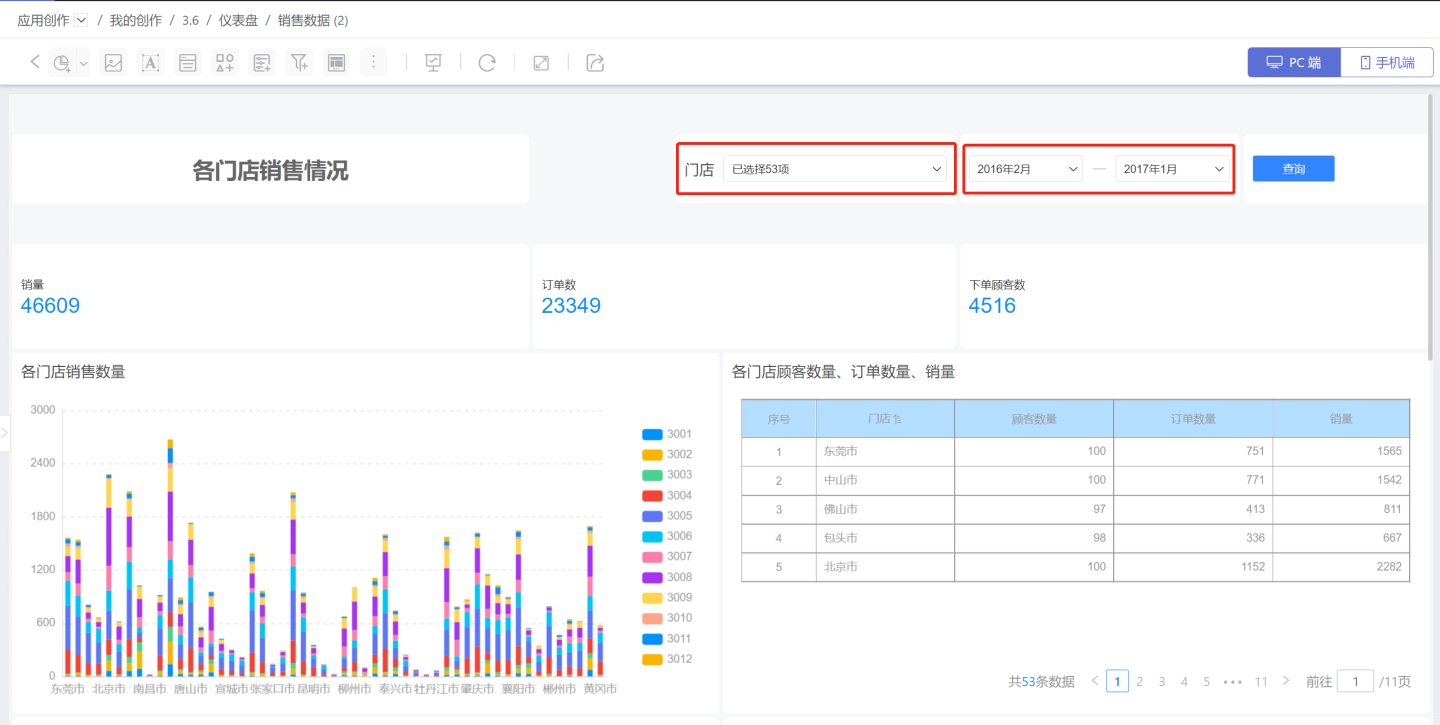The image size is (1440, 725).
Task: Toggle legend series 3004 visibility
Action: coord(667,496)
